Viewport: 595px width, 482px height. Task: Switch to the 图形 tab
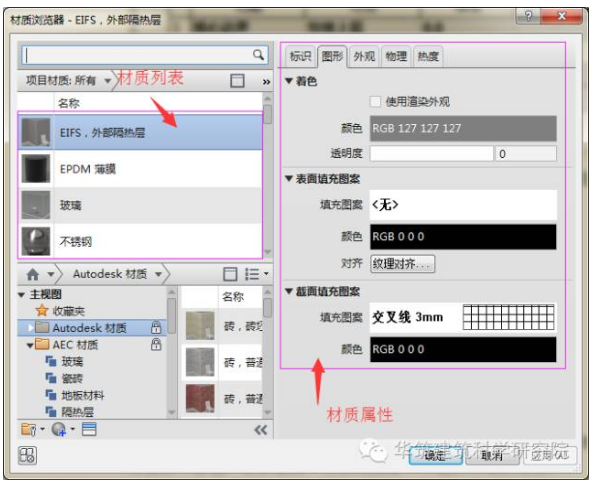click(x=332, y=57)
